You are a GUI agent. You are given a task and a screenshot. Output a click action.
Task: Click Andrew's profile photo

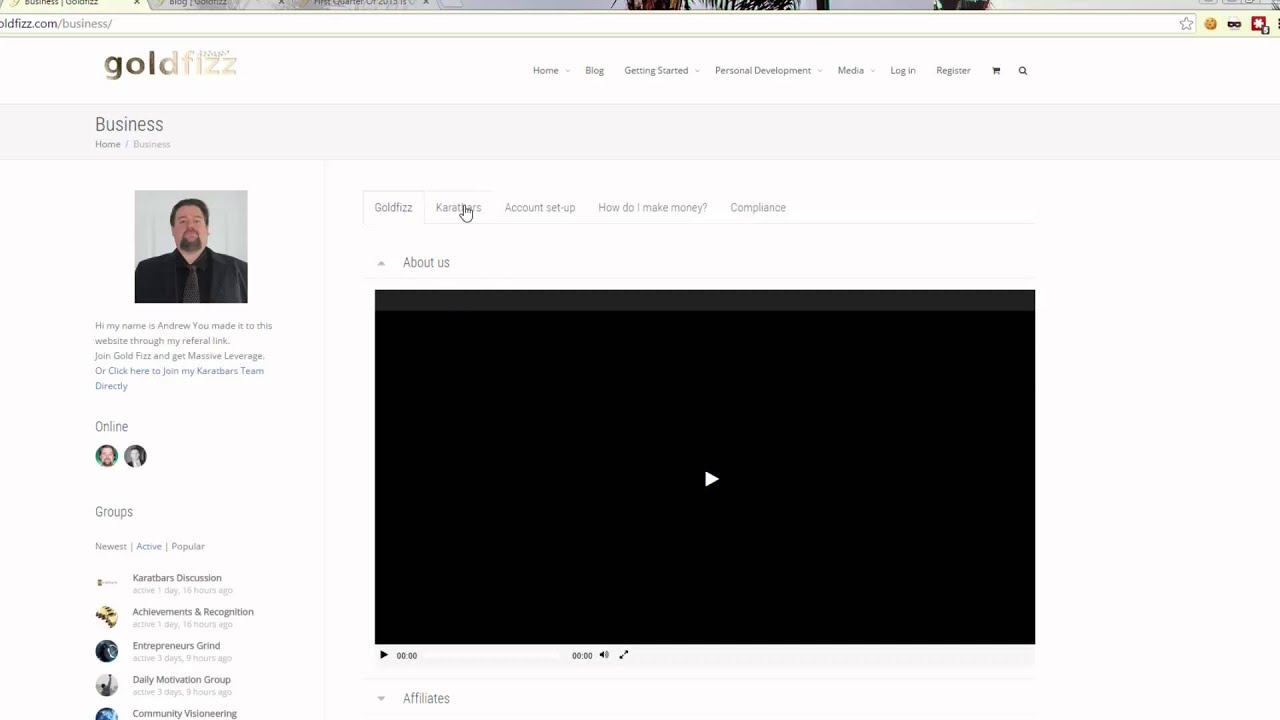191,247
